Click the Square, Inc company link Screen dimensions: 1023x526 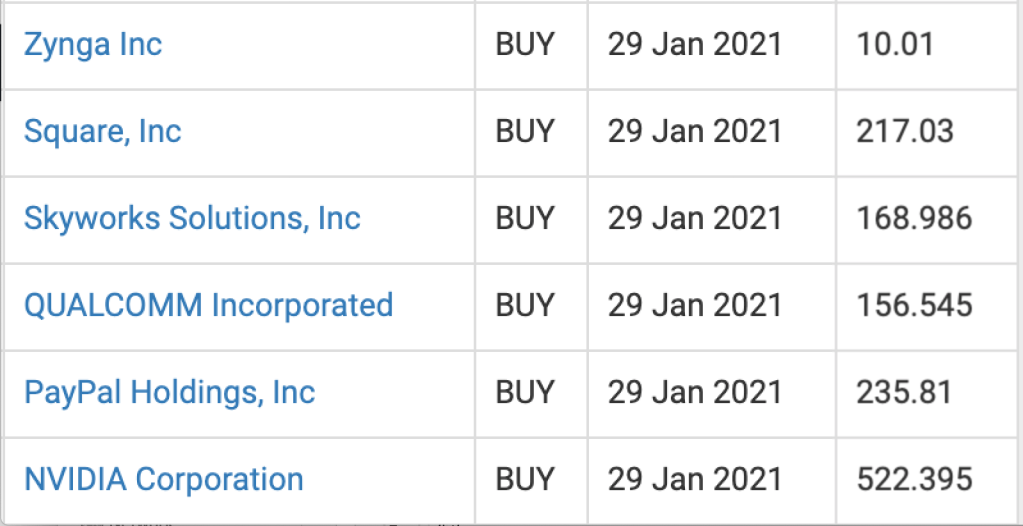[x=103, y=132]
